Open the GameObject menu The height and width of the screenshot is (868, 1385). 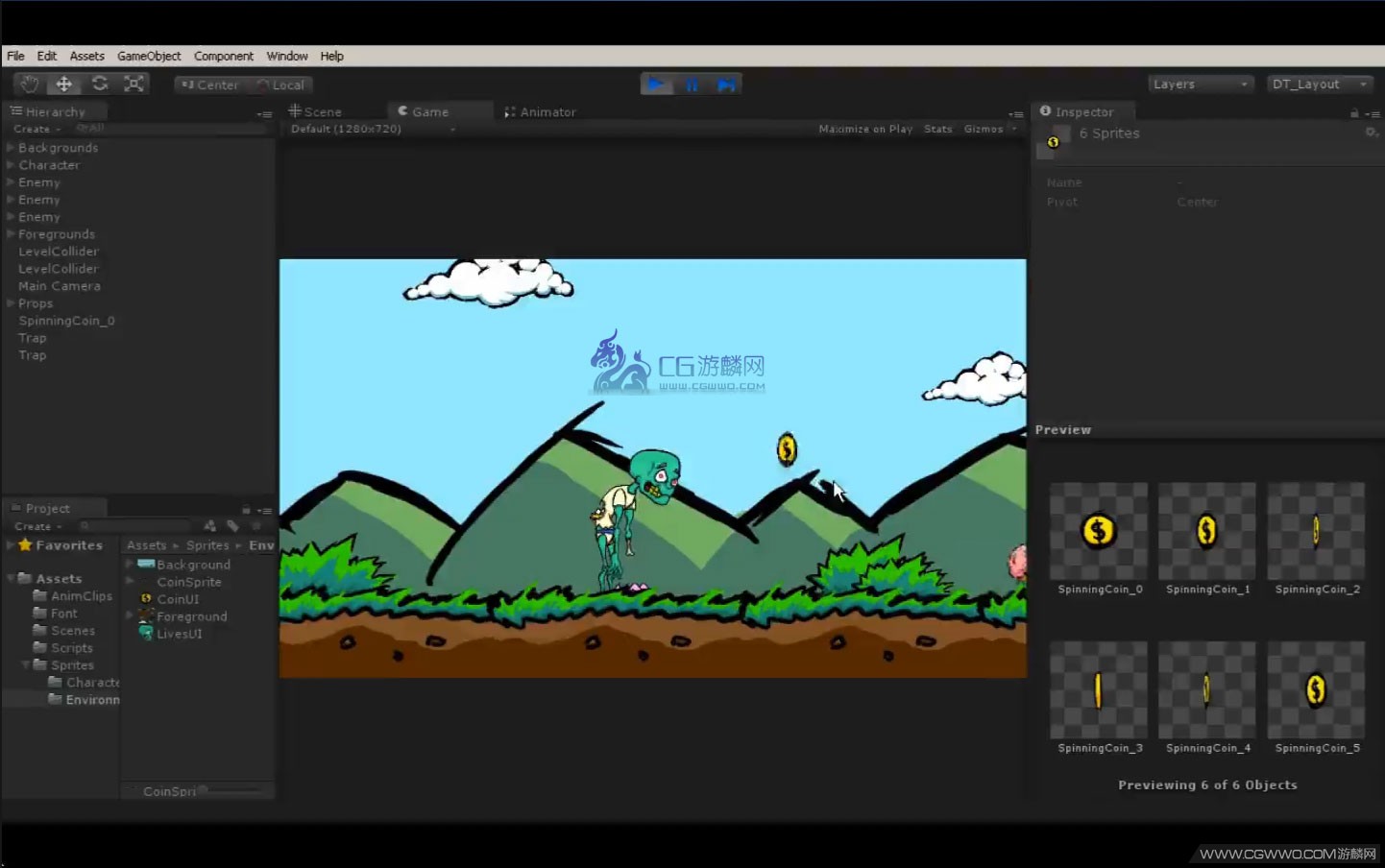click(x=149, y=56)
